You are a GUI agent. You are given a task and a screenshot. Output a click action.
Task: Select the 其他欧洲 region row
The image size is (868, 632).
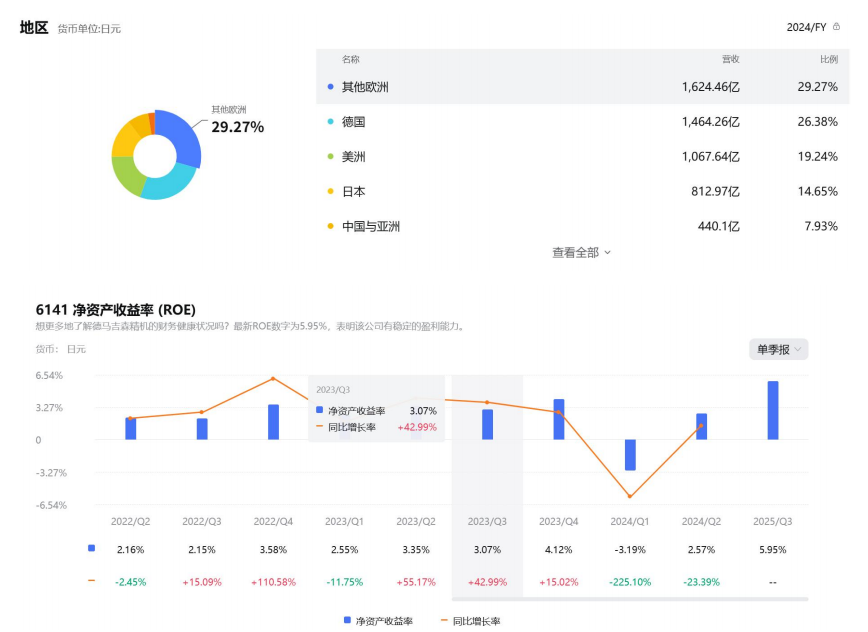coord(582,87)
